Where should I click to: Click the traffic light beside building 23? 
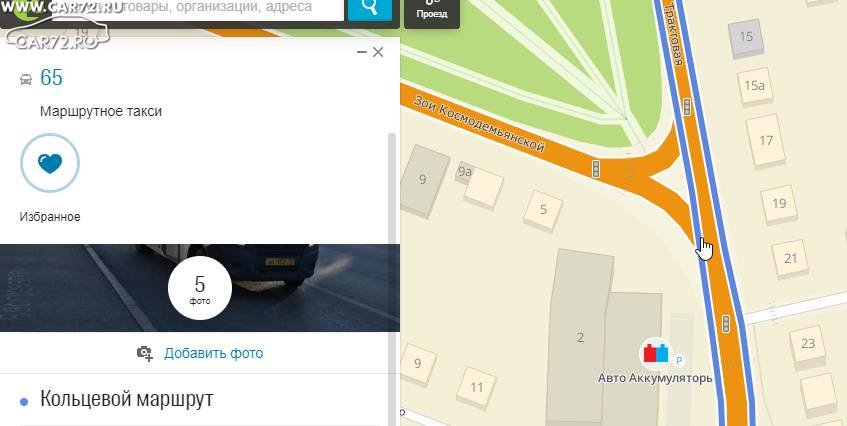726,324
